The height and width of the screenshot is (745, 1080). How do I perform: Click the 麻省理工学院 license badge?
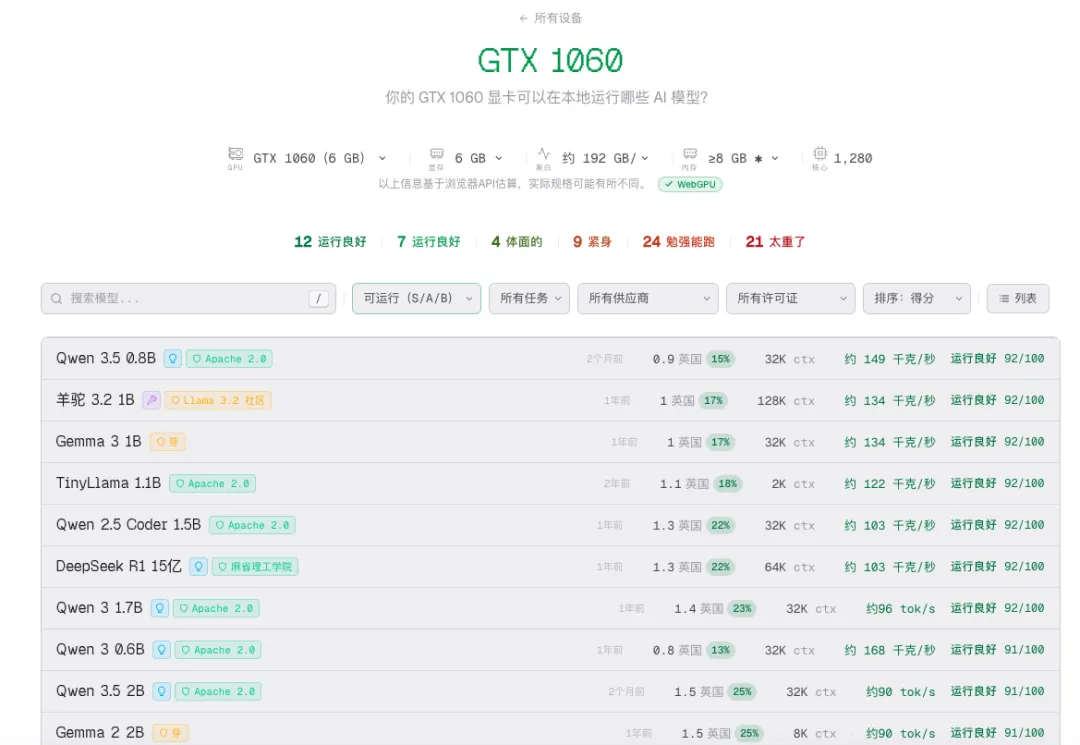coord(255,567)
